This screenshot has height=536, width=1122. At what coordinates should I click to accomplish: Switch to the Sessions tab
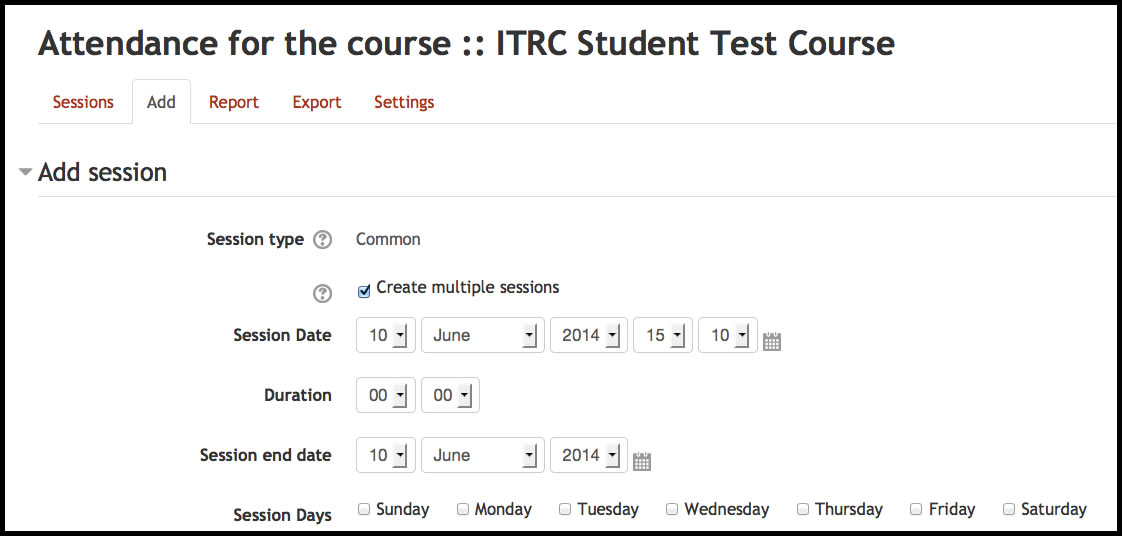83,102
